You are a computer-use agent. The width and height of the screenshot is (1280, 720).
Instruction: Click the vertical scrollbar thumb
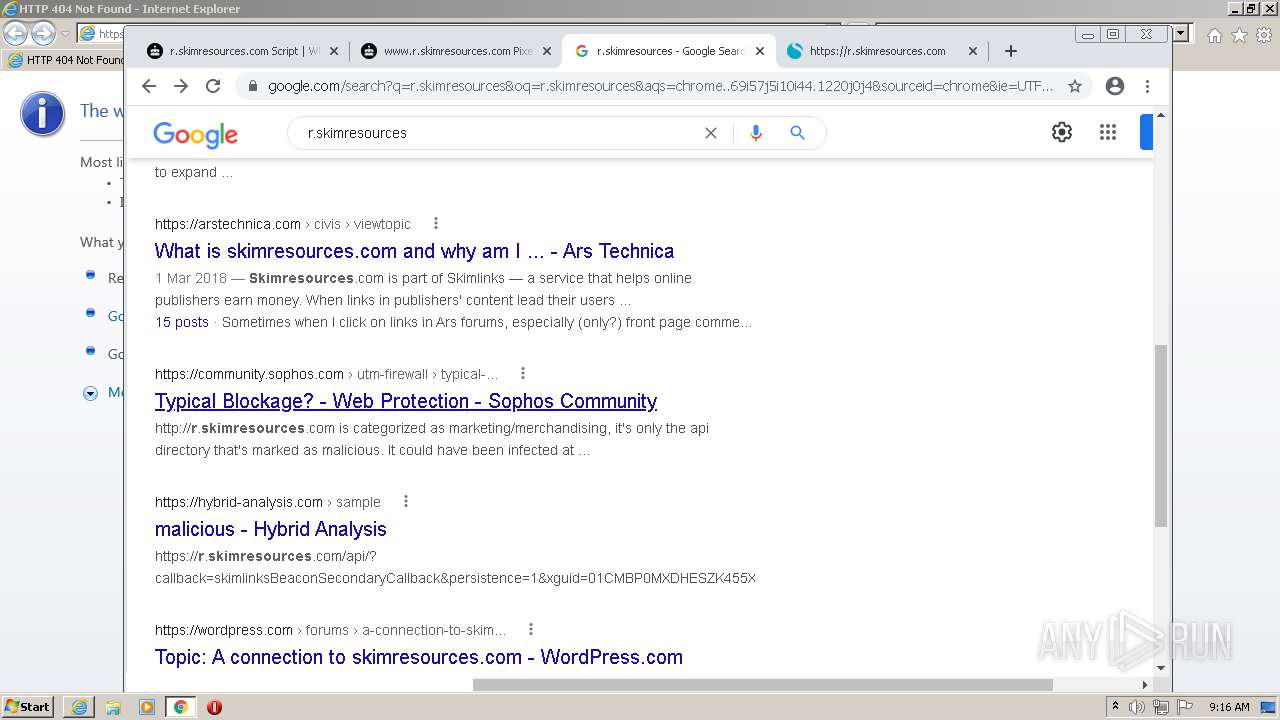click(1161, 435)
